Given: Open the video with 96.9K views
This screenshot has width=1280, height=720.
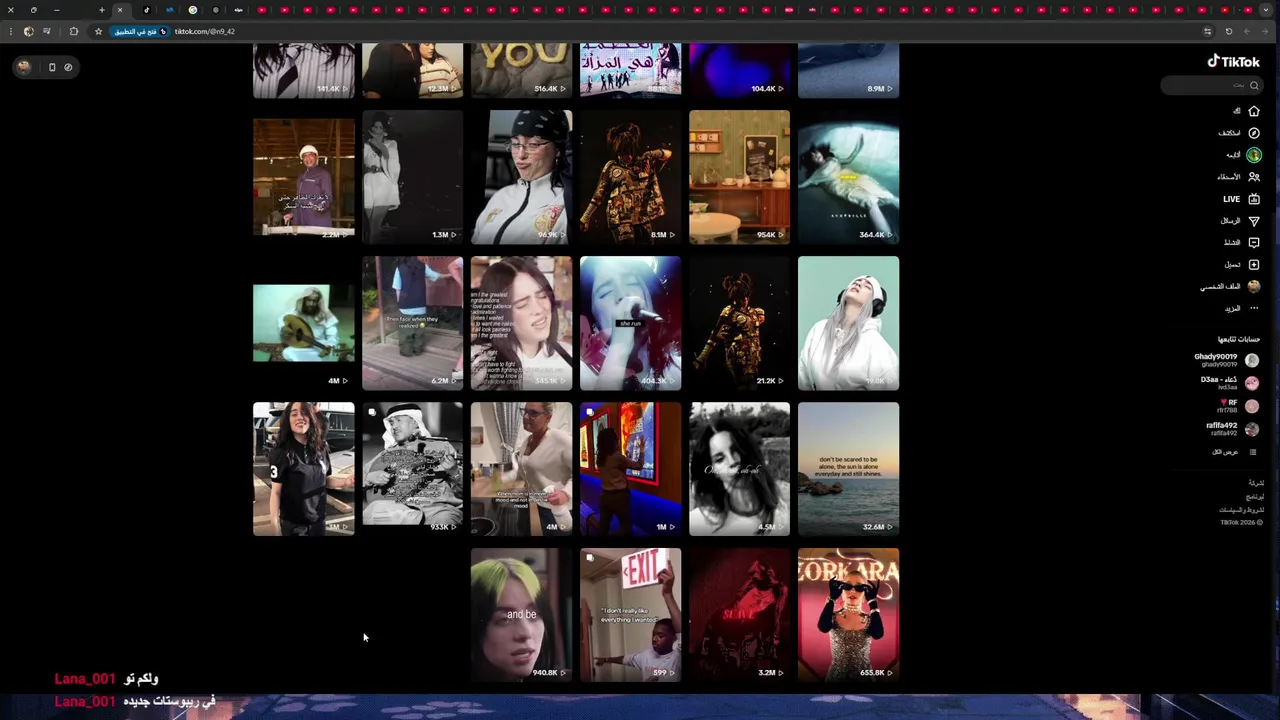Looking at the screenshot, I should point(521,177).
